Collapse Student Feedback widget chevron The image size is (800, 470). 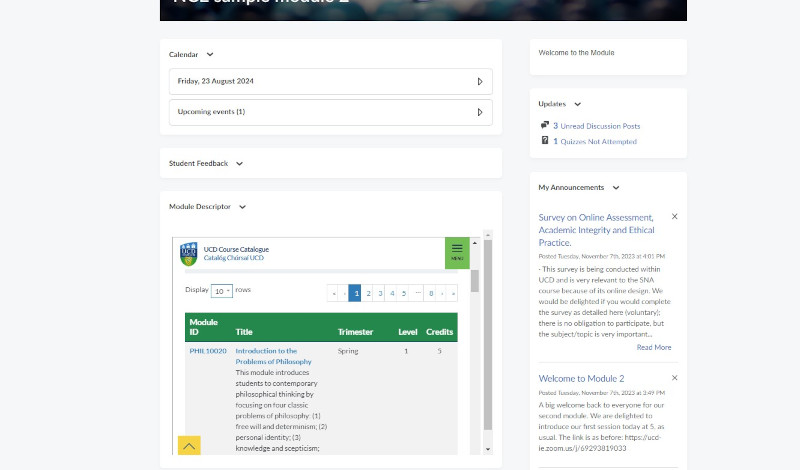pyautogui.click(x=239, y=164)
